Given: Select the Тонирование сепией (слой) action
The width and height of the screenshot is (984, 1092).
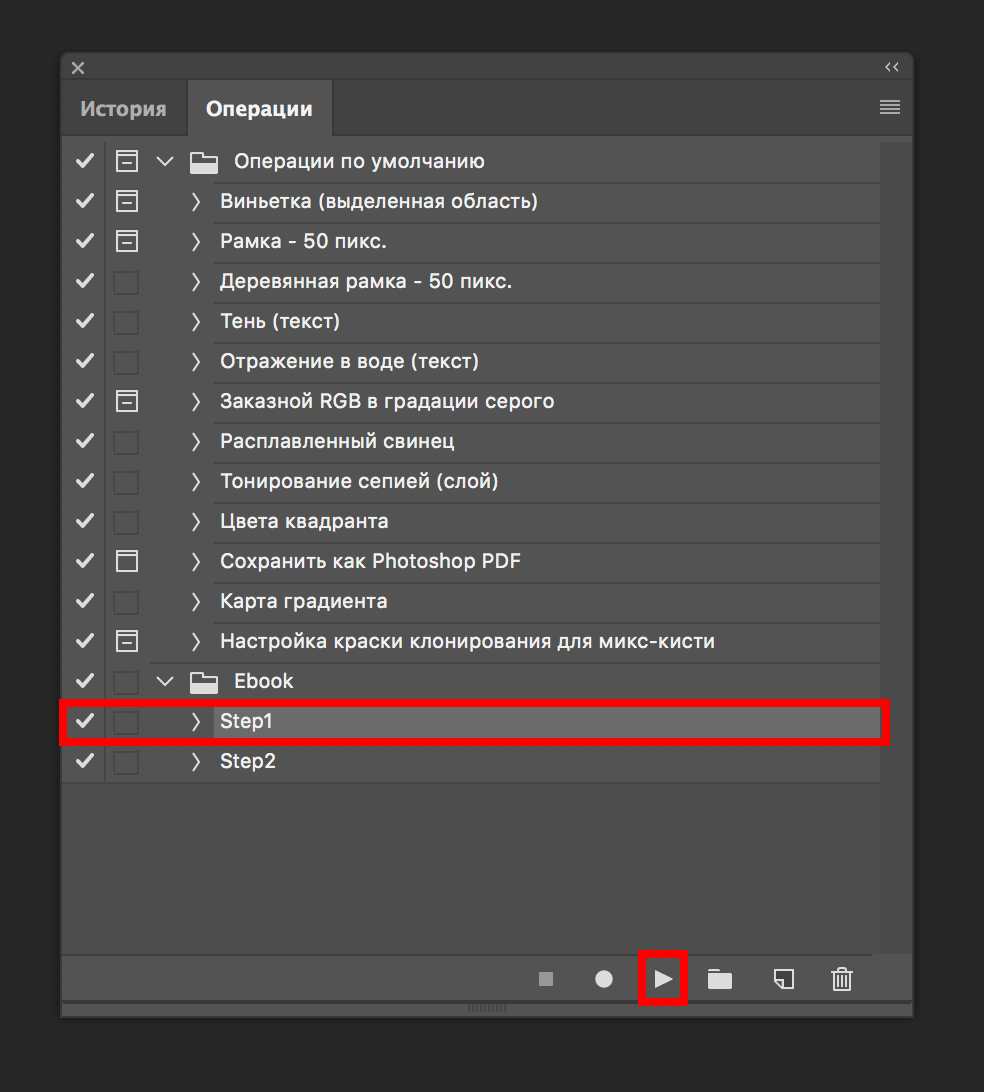Looking at the screenshot, I should 358,481.
